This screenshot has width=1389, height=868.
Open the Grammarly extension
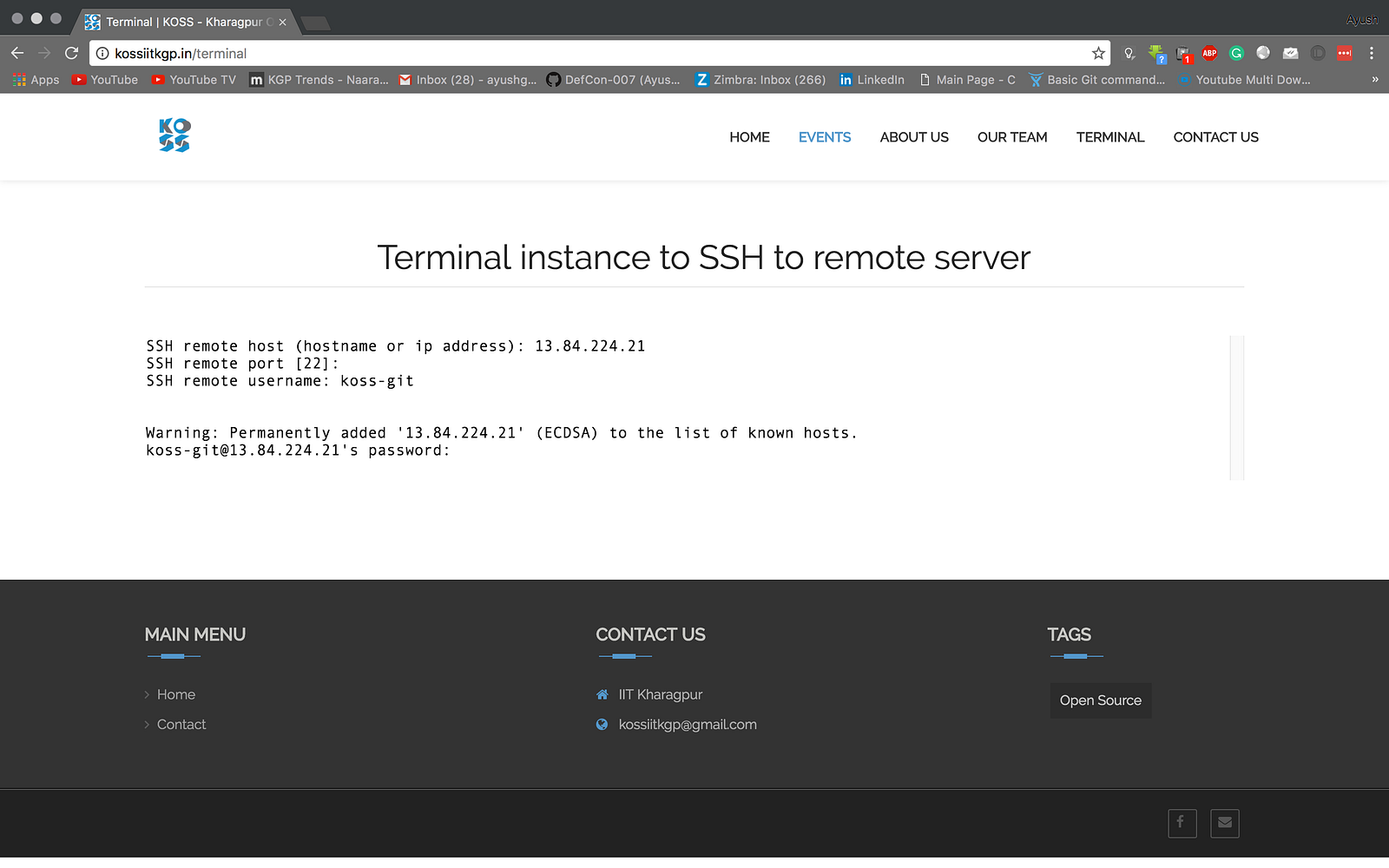pyautogui.click(x=1236, y=53)
